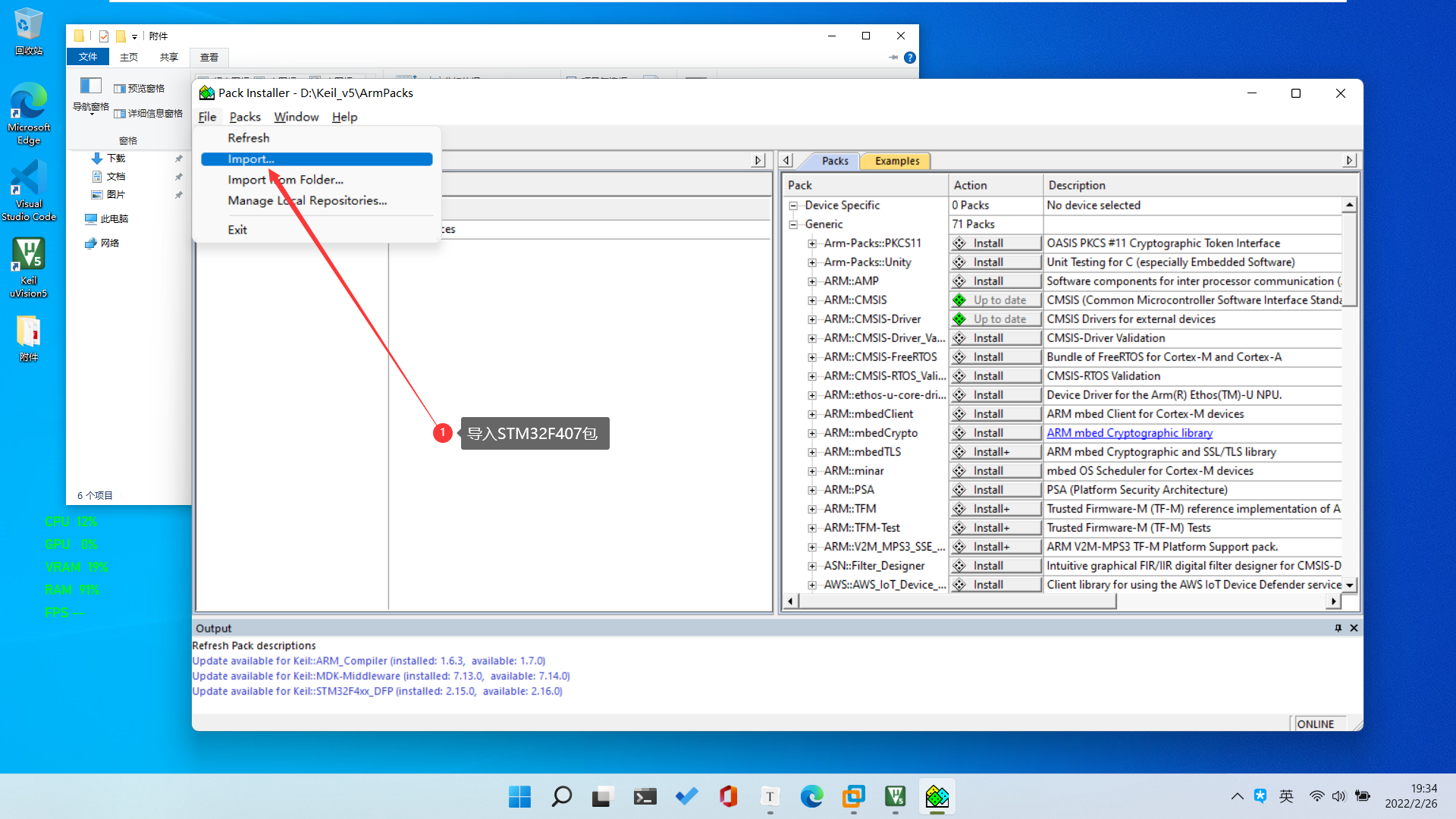The width and height of the screenshot is (1456, 819).
Task: Install the ARM::CMSIS-FreeRTOS pack
Action: coord(995,357)
